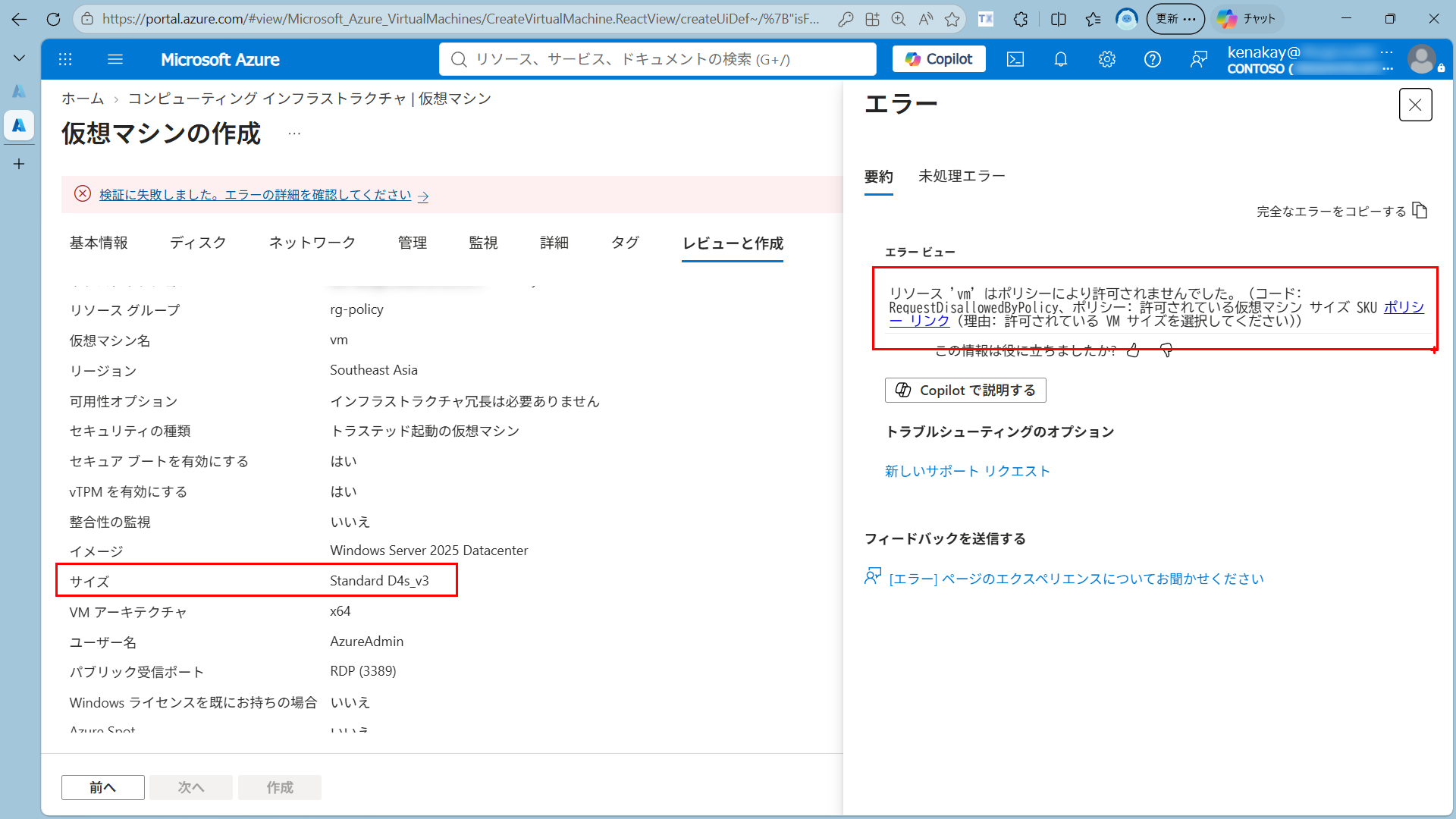
Task: Go back with the browser back arrow
Action: 19,19
